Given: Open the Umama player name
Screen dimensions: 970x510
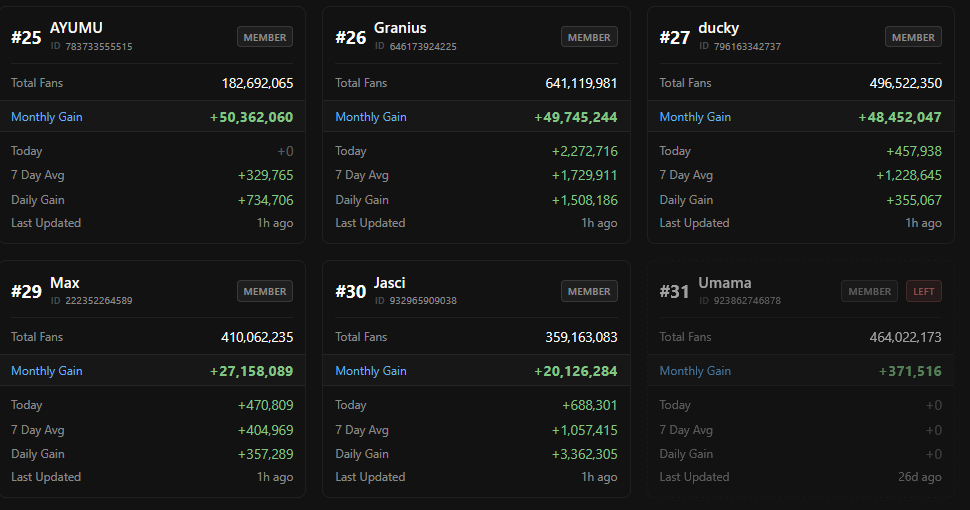Looking at the screenshot, I should [724, 283].
